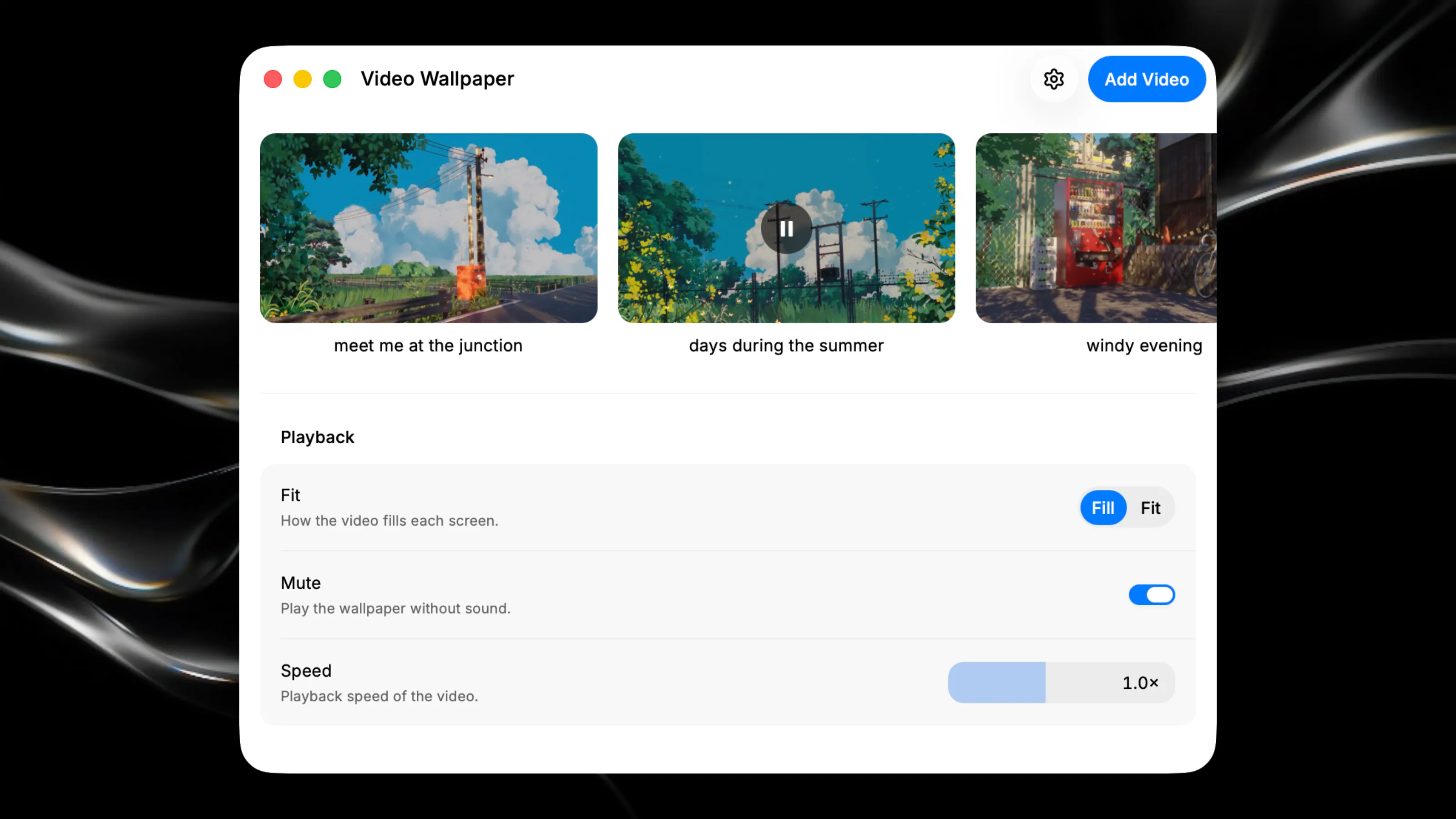Close the Video Wallpaper window
The image size is (1456, 819).
pyautogui.click(x=273, y=79)
